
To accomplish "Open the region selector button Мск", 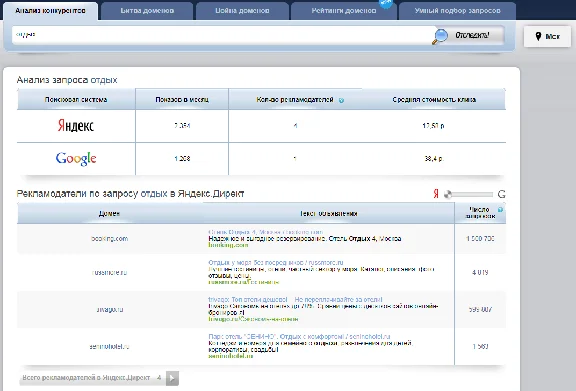I will point(547,36).
